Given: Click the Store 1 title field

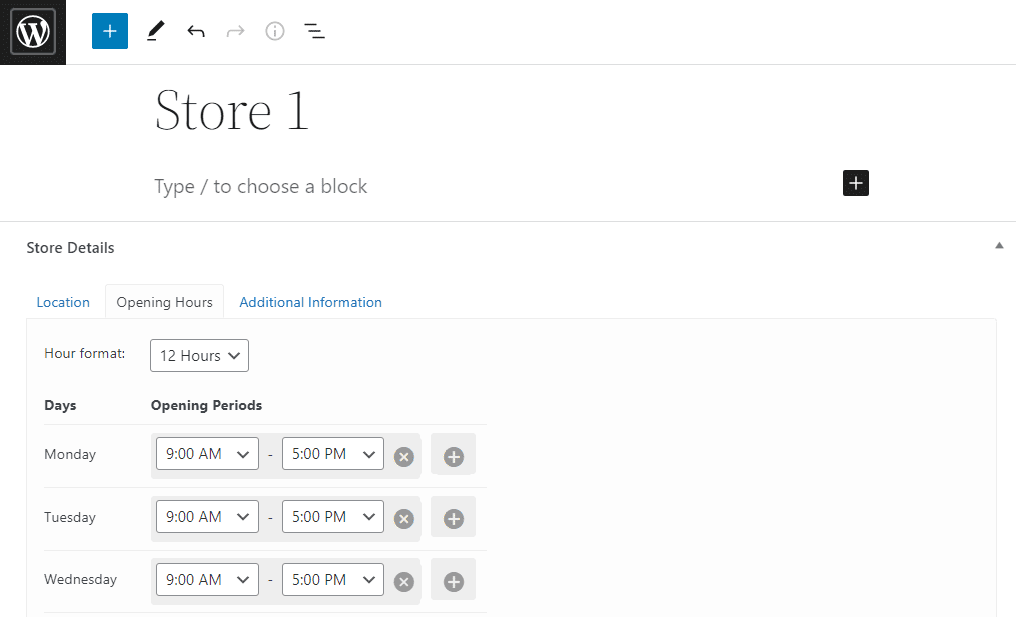Looking at the screenshot, I should point(232,110).
